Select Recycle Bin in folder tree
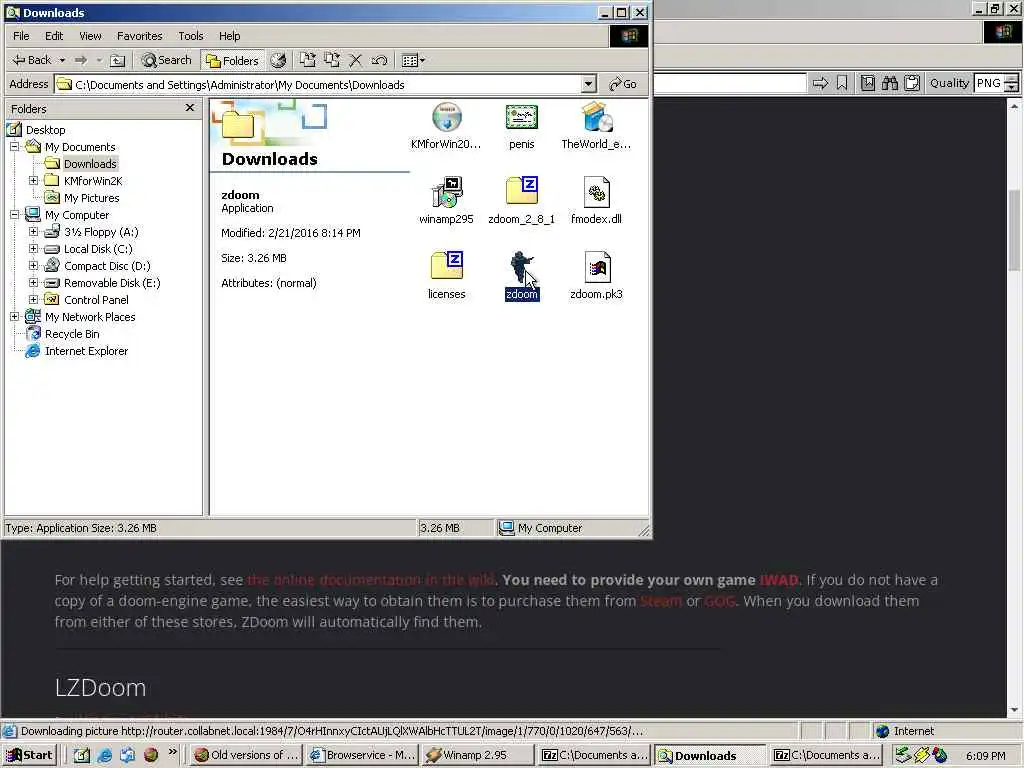This screenshot has width=1024, height=768. pos(72,334)
